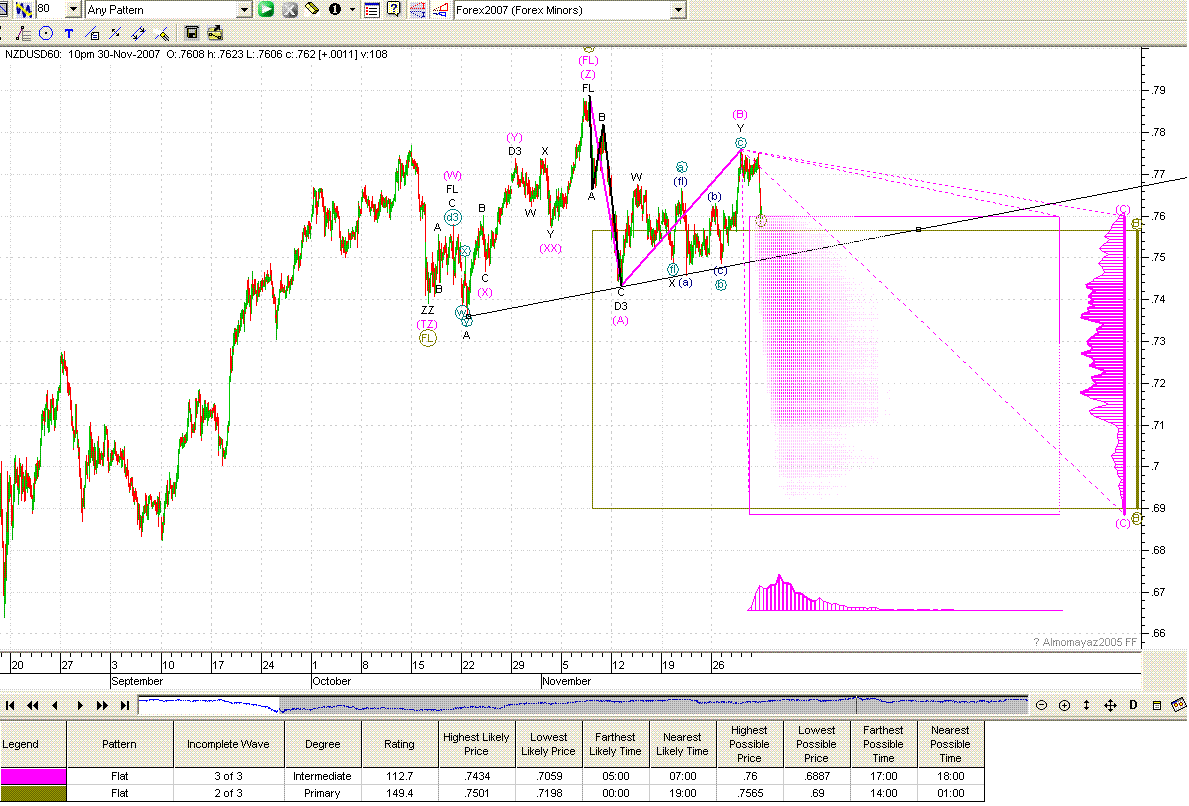The height and width of the screenshot is (806, 1189).
Task: Click the zoom out minus icon
Action: [x=1042, y=705]
